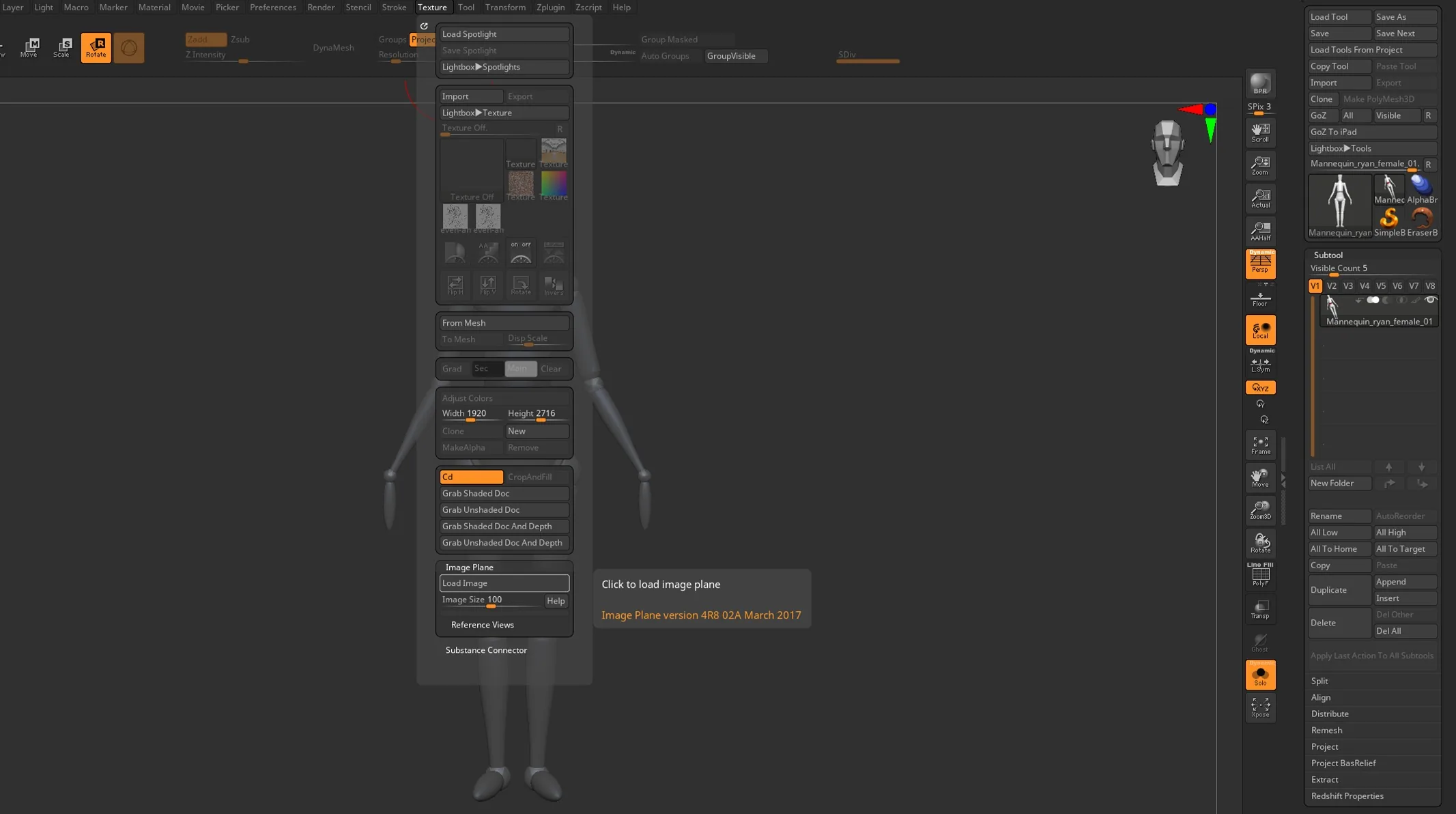
Task: Adjust the Image Size slider
Action: pos(491,600)
